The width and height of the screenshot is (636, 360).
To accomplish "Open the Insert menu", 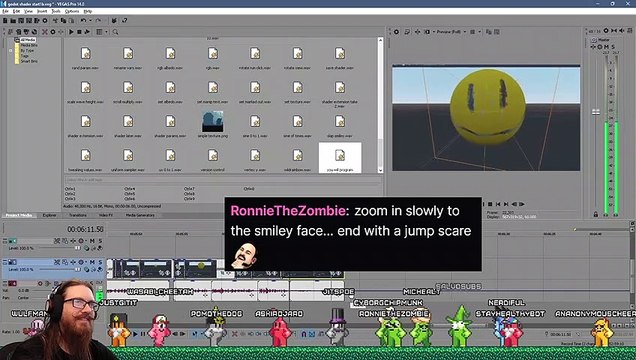I will tap(42, 11).
